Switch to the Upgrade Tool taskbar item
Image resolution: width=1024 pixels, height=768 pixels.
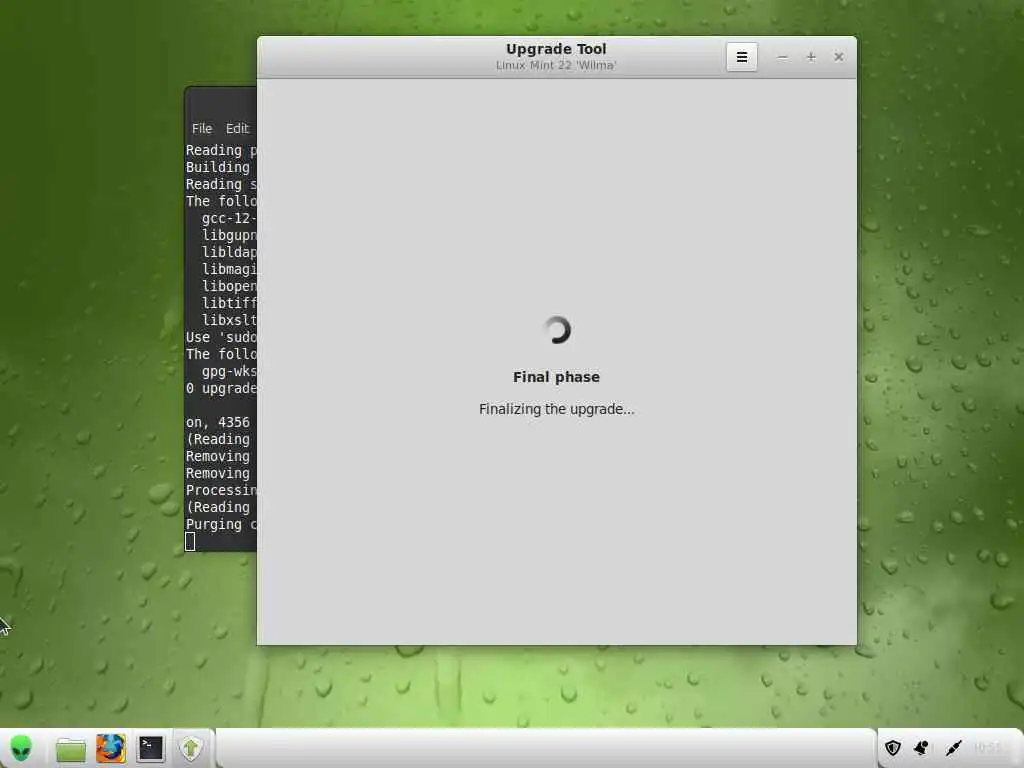pos(191,748)
